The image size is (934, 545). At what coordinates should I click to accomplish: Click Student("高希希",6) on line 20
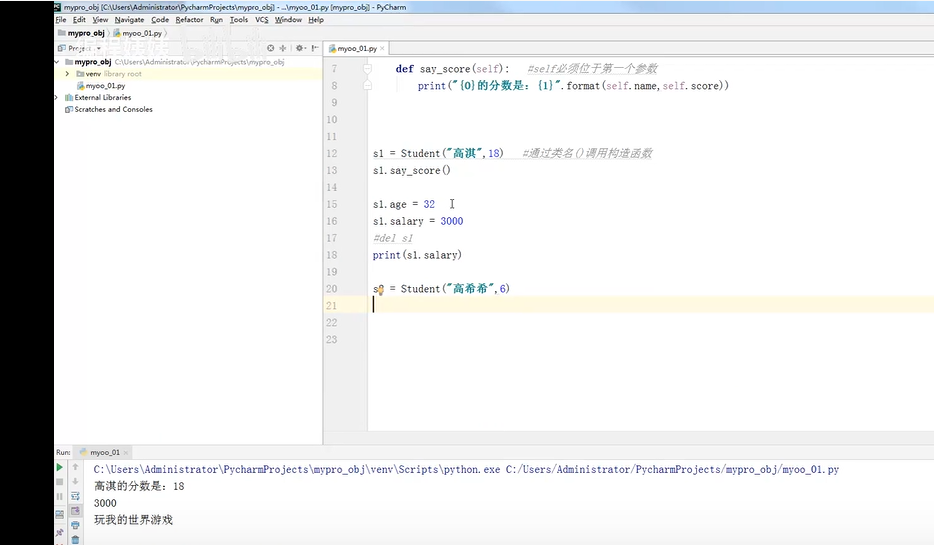(x=455, y=289)
